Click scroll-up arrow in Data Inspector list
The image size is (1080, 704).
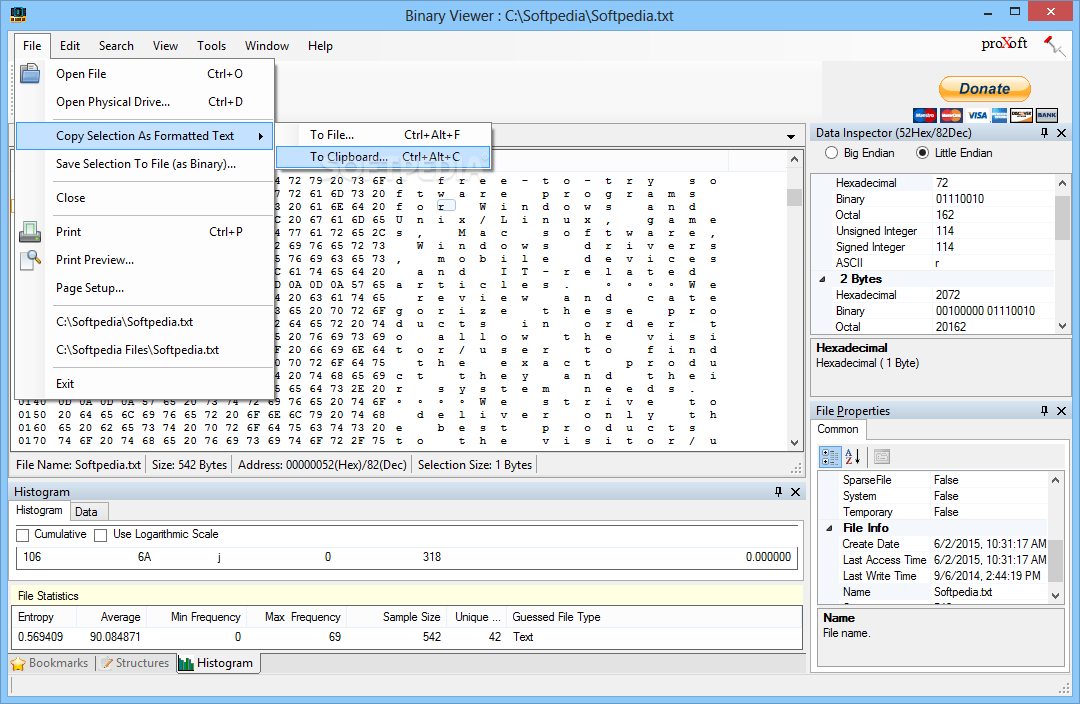coord(1061,183)
